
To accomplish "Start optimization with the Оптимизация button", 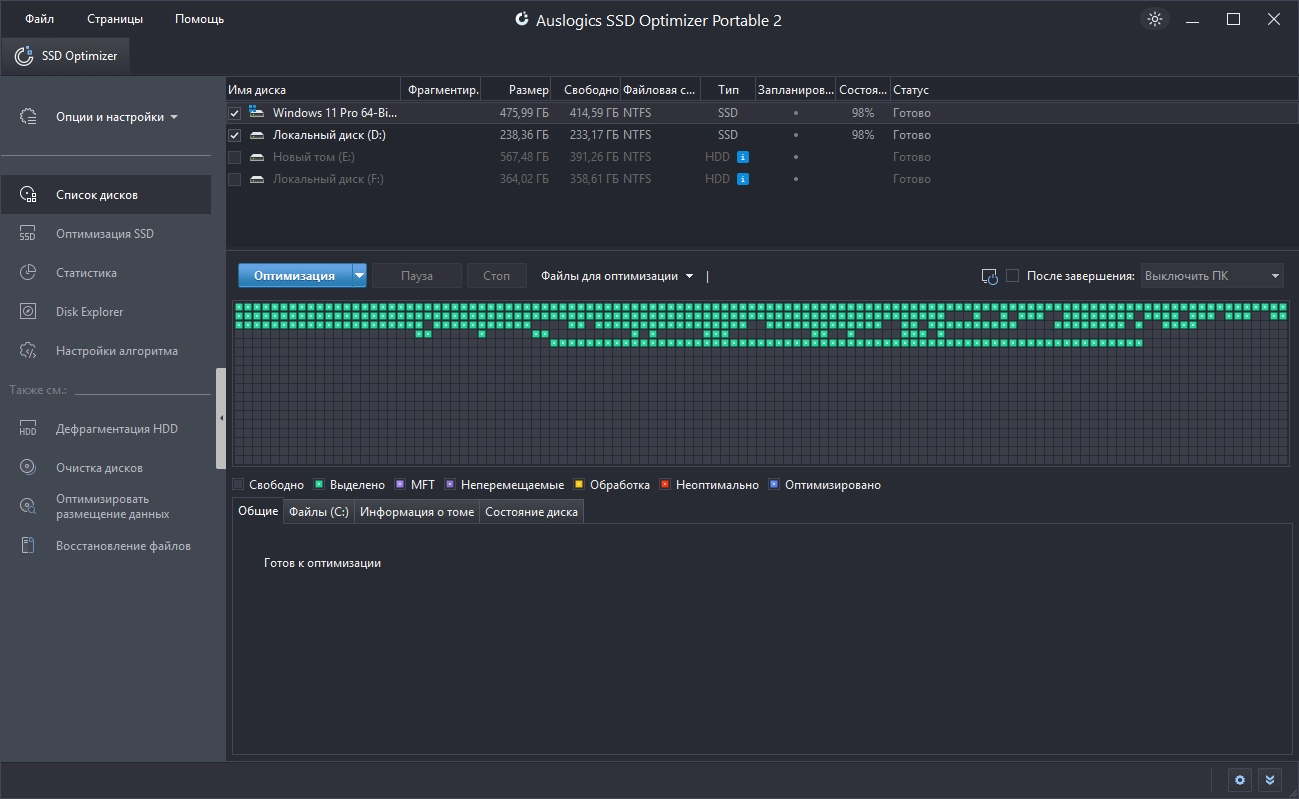I will 295,276.
